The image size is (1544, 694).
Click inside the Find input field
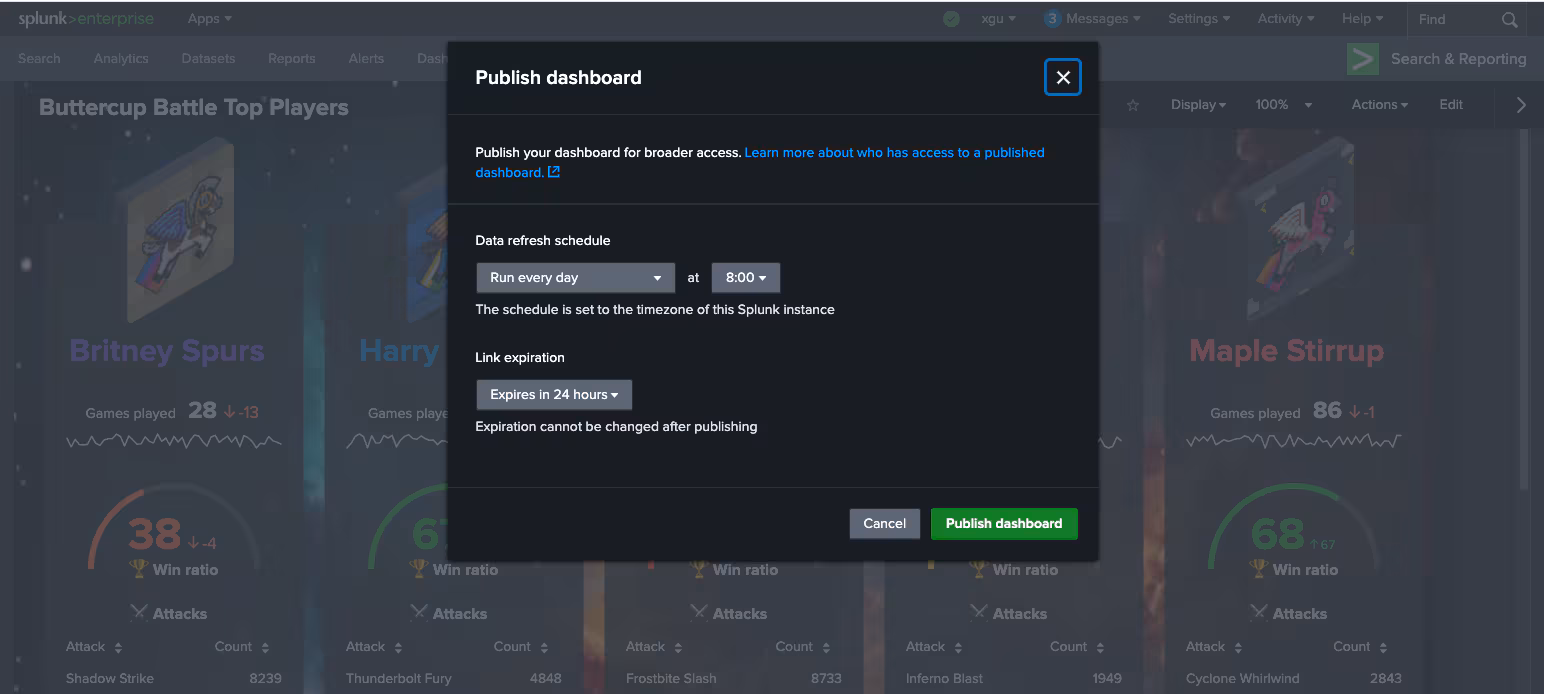pos(1453,19)
